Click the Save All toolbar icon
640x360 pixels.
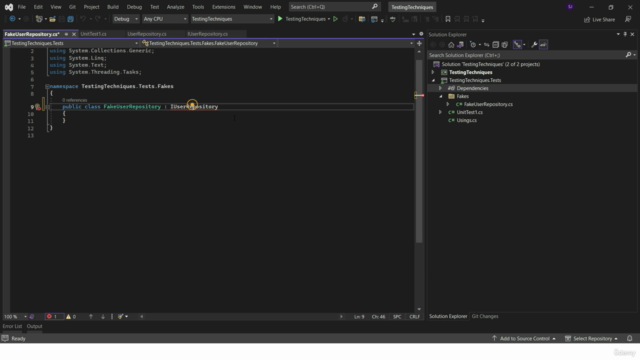(x=71, y=19)
